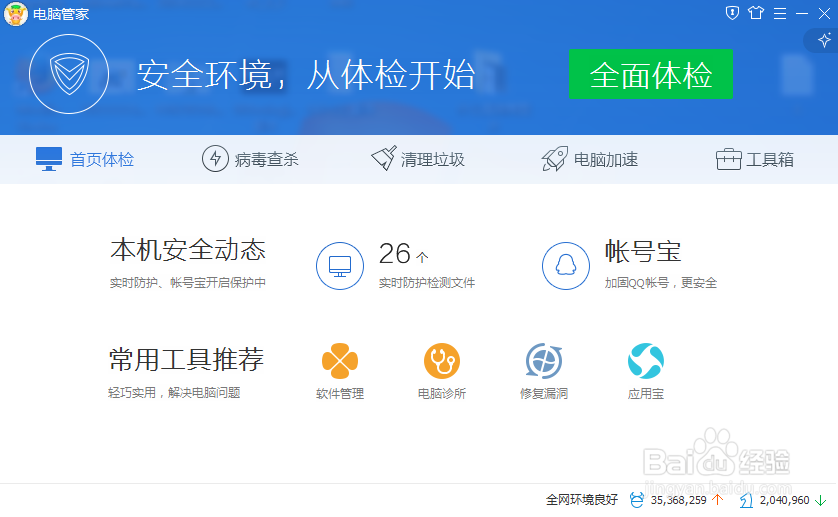Screen dimensions: 838x517
Task: Close the 电脑管家 window
Action: click(x=824, y=13)
